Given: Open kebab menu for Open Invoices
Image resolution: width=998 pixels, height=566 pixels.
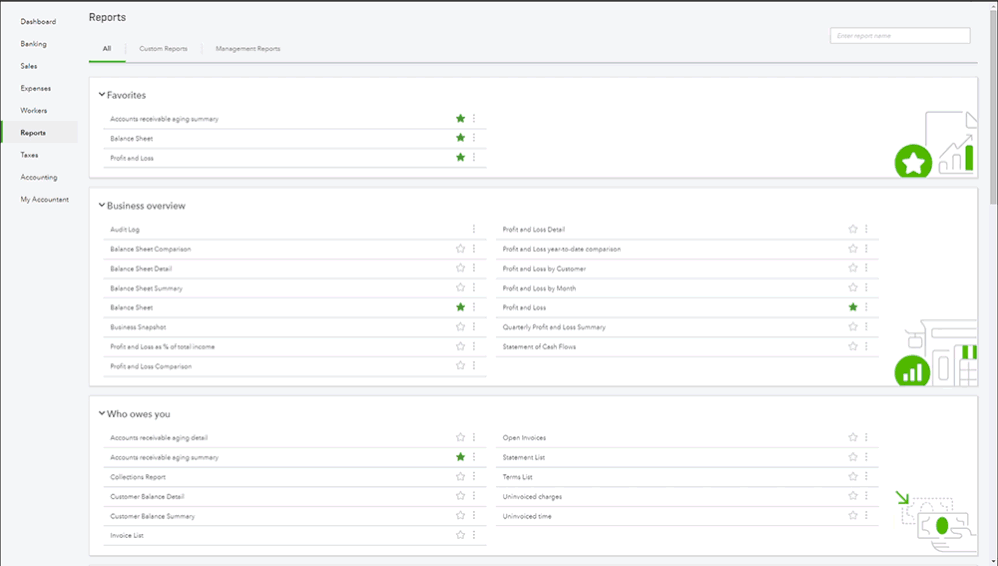Looking at the screenshot, I should 866,437.
